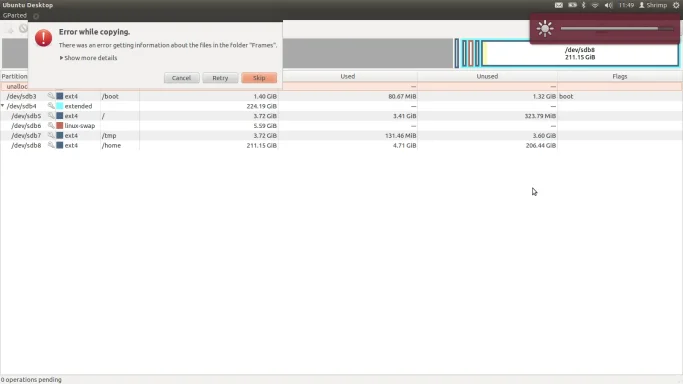The width and height of the screenshot is (683, 384).
Task: Select the /dev/sdb5 partition row
Action: point(342,116)
